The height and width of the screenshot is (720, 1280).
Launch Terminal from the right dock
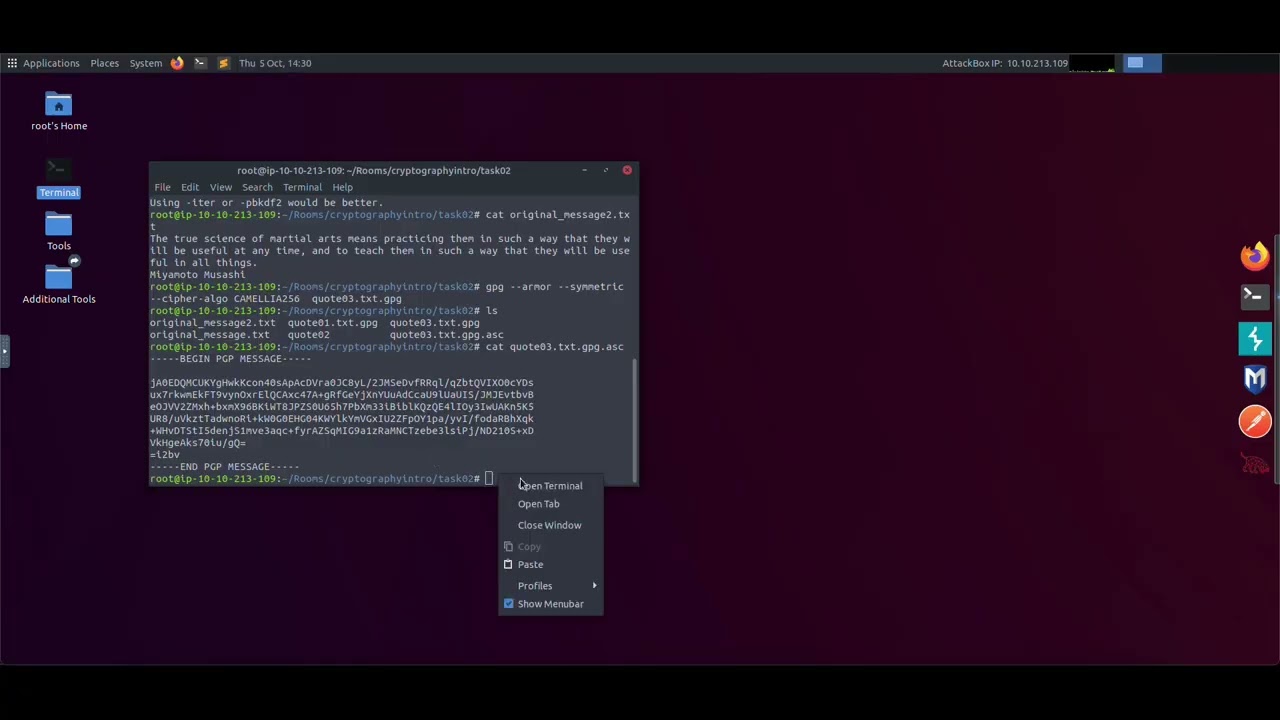(1253, 296)
